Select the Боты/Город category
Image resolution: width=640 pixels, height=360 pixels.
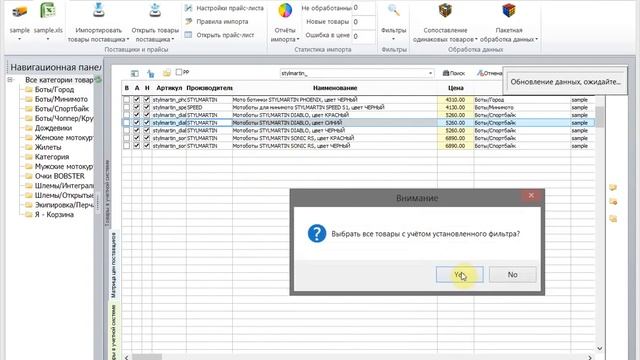coord(54,89)
